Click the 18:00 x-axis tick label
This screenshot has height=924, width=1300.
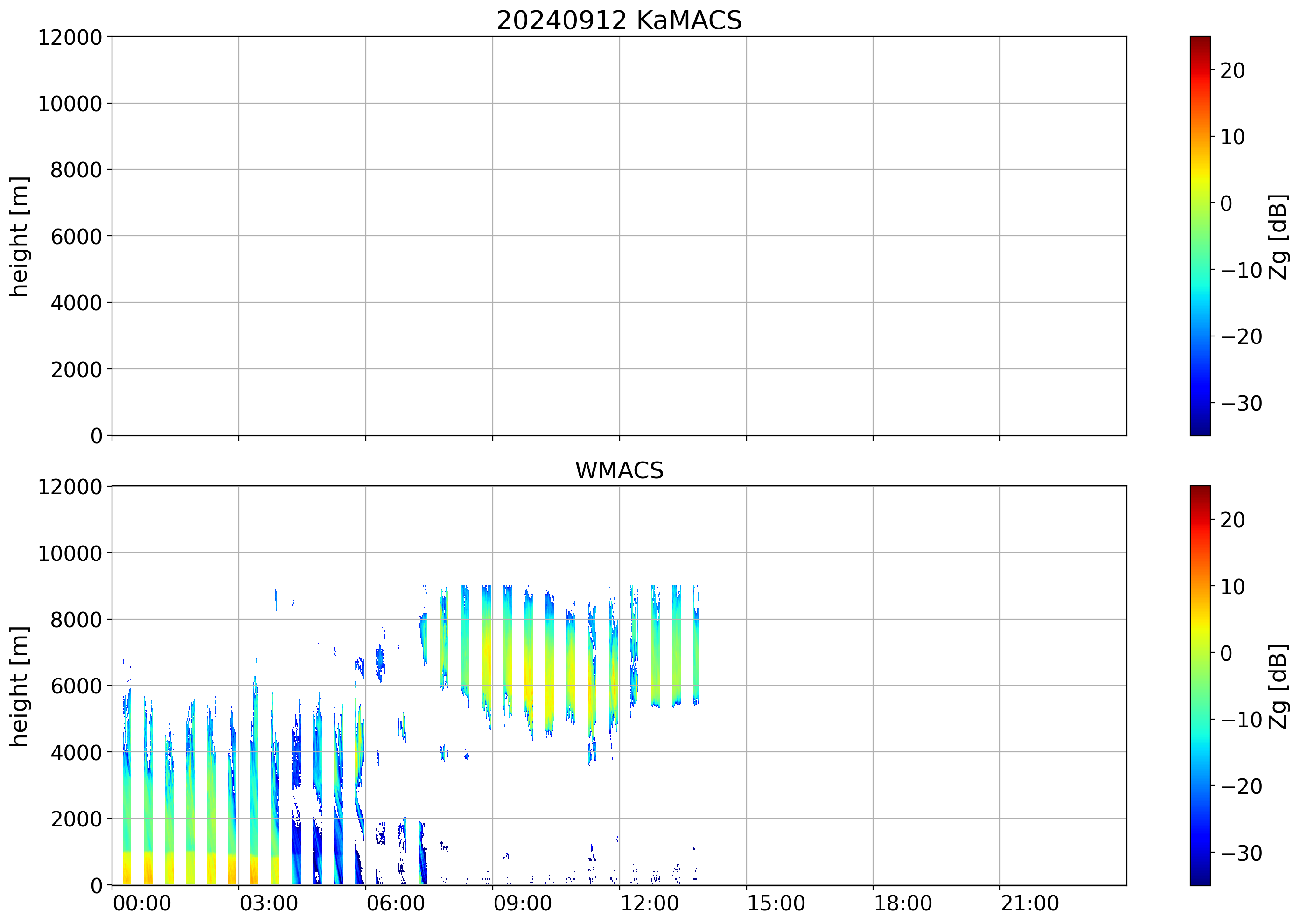tap(902, 903)
